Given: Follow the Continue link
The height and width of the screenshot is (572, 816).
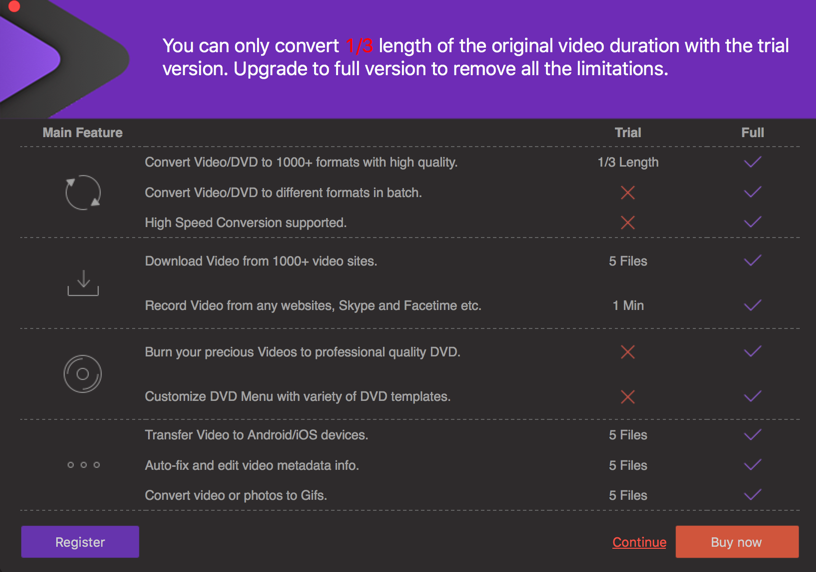Looking at the screenshot, I should click(639, 542).
